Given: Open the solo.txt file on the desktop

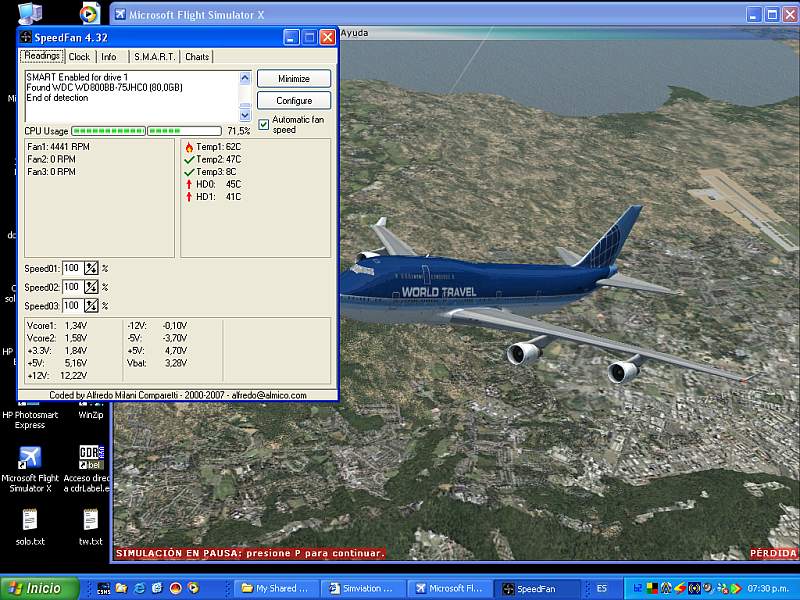Looking at the screenshot, I should (x=30, y=521).
